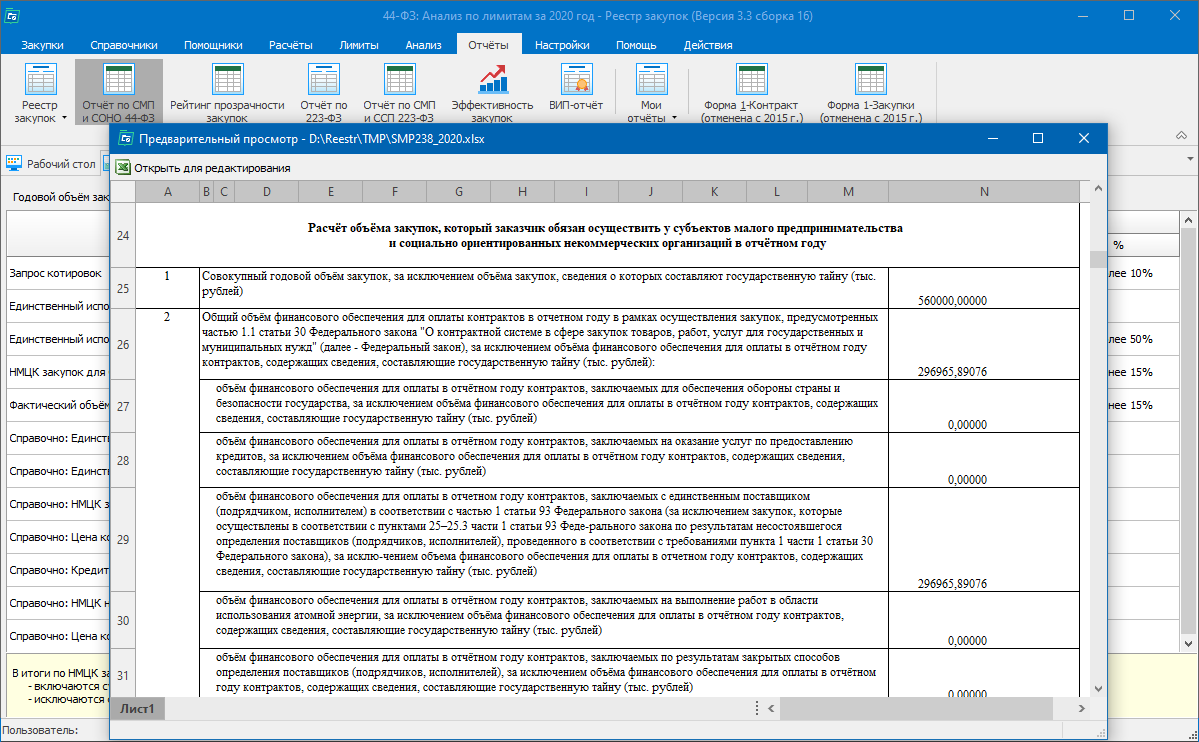Open the Анализ ribbon tab
The image size is (1199, 742).
tap(424, 45)
